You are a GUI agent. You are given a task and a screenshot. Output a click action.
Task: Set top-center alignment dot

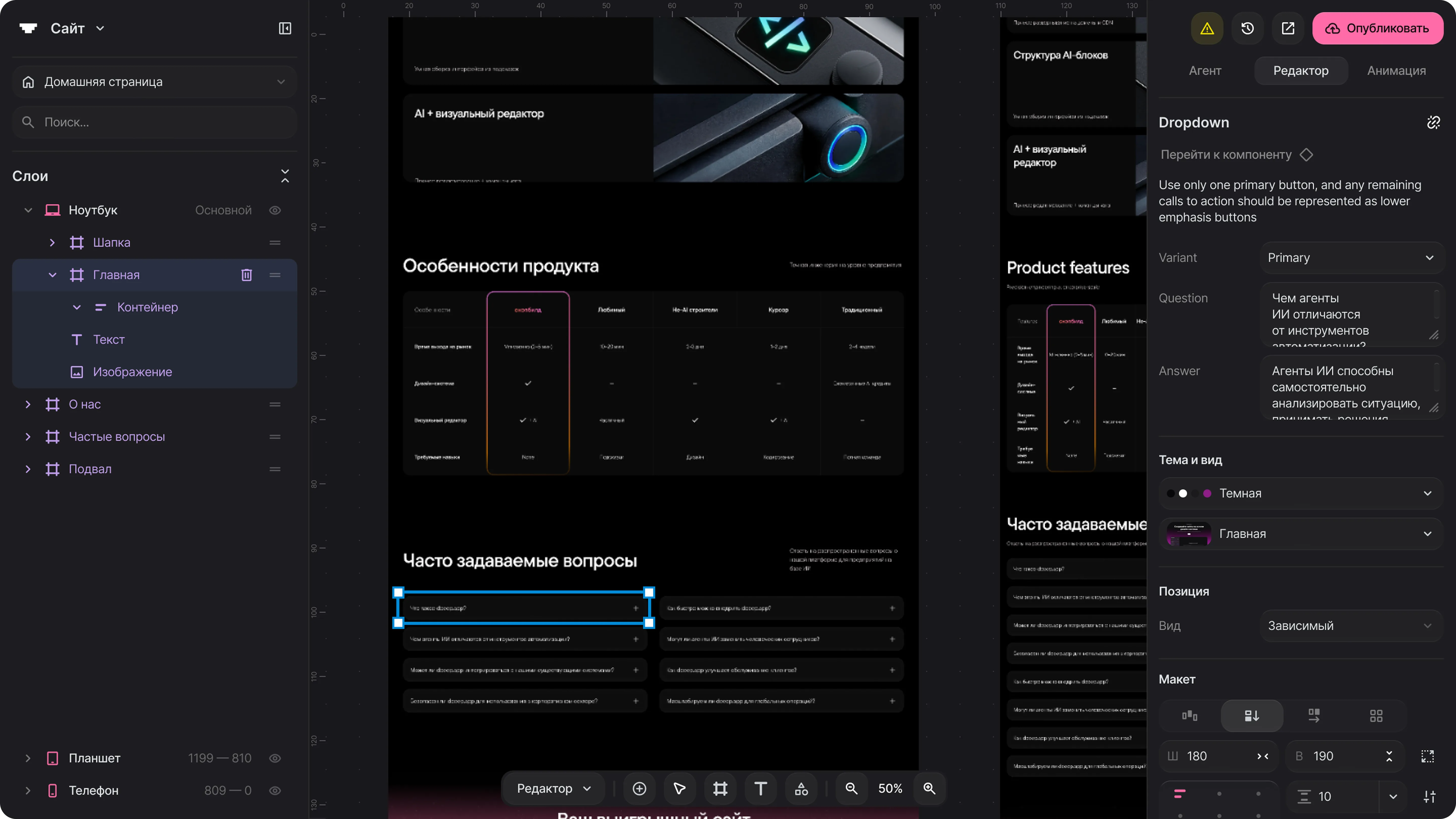click(x=1219, y=794)
